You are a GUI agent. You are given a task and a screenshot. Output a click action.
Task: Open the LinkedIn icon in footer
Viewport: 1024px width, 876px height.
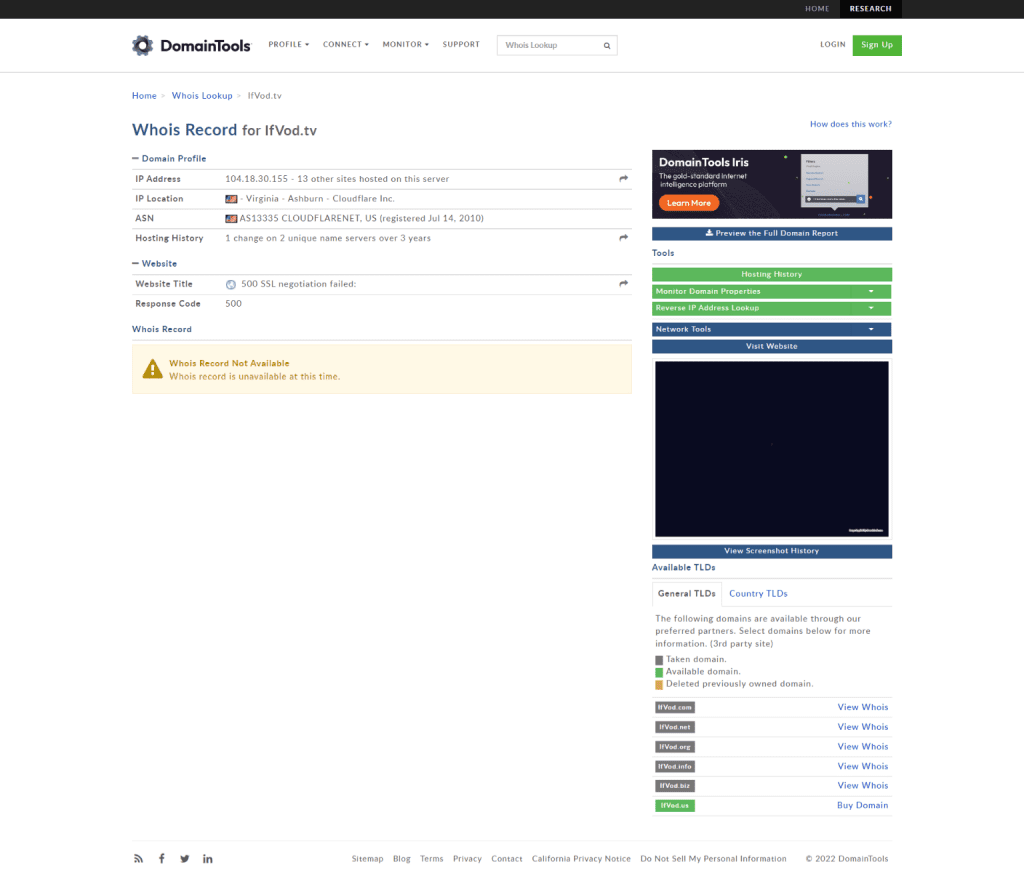(x=208, y=858)
